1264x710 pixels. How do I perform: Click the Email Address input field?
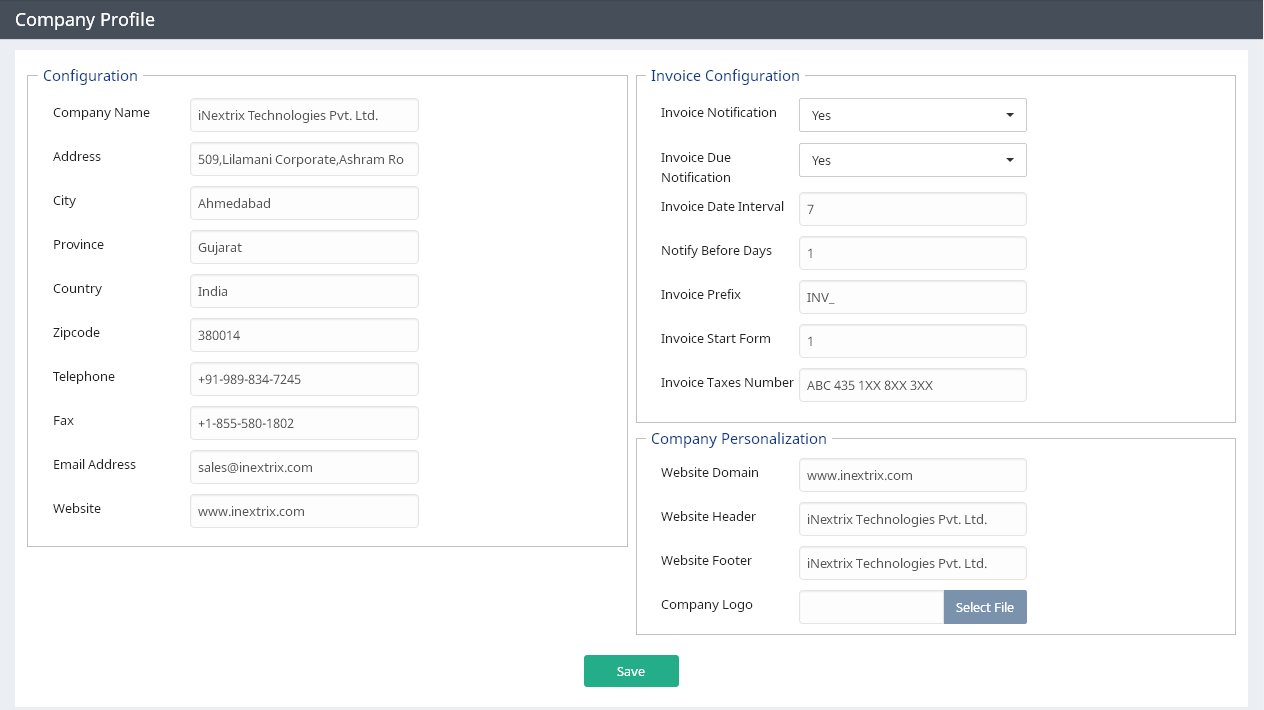point(304,467)
